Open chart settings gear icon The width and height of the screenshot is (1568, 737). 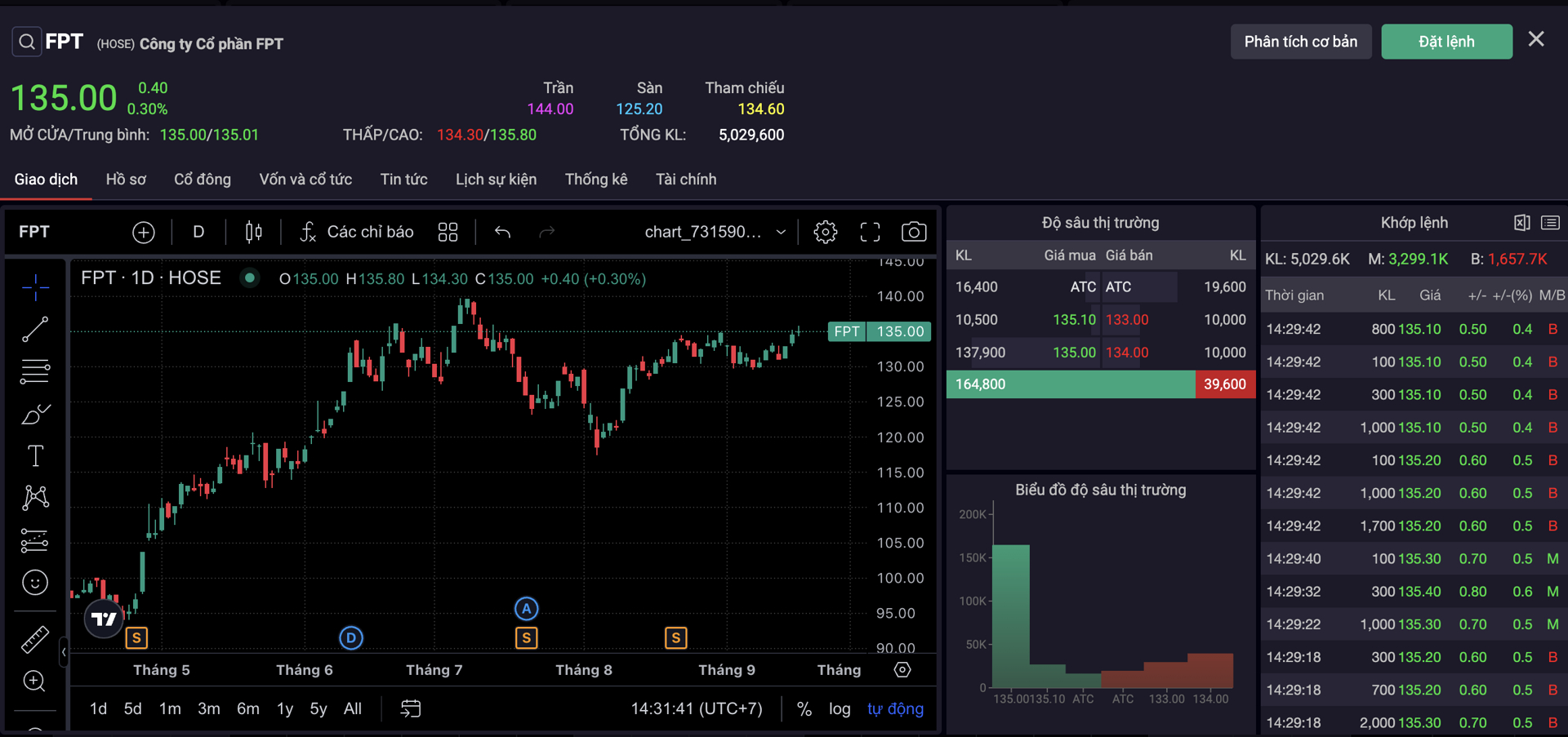pos(825,233)
